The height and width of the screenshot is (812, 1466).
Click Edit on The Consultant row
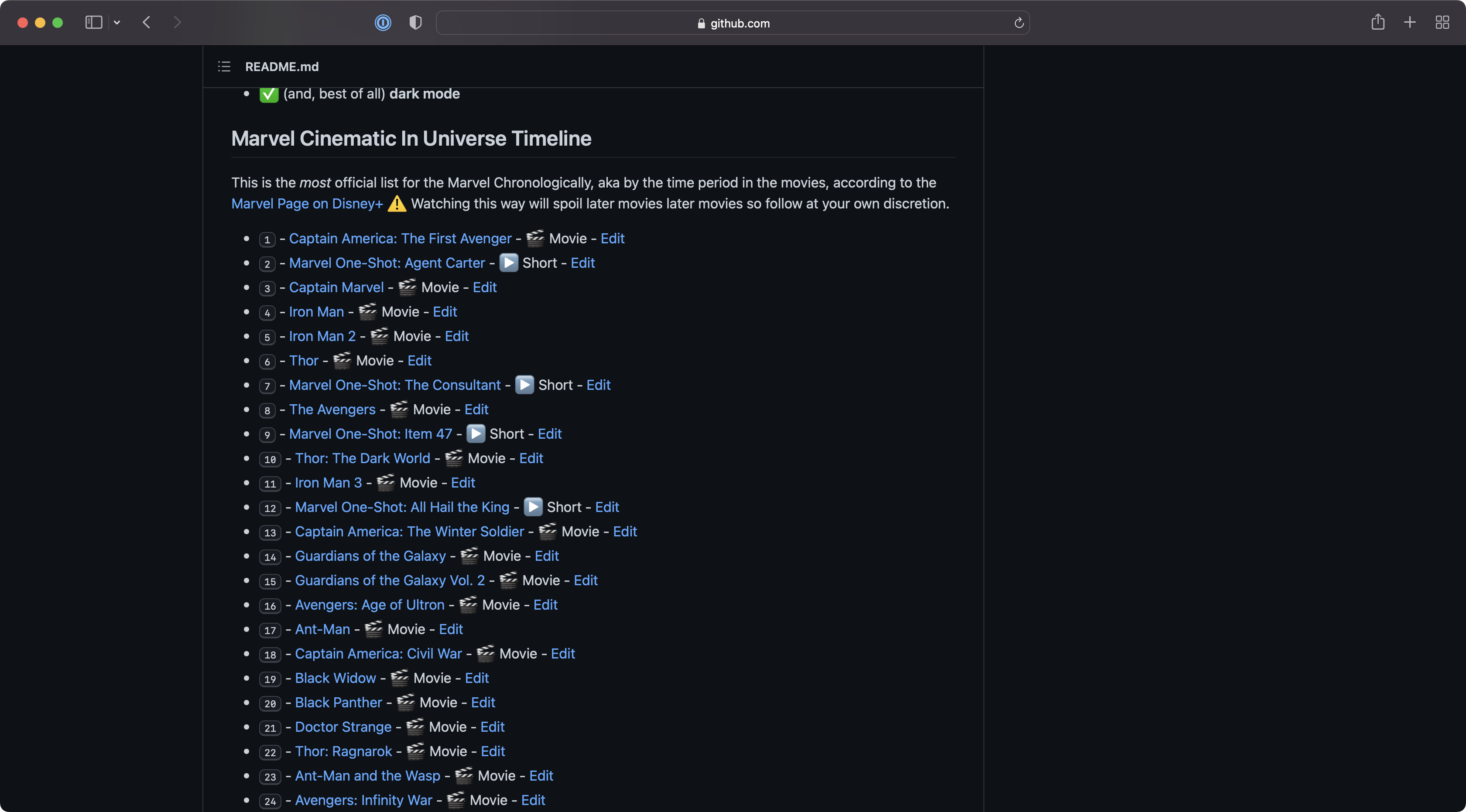tap(599, 386)
